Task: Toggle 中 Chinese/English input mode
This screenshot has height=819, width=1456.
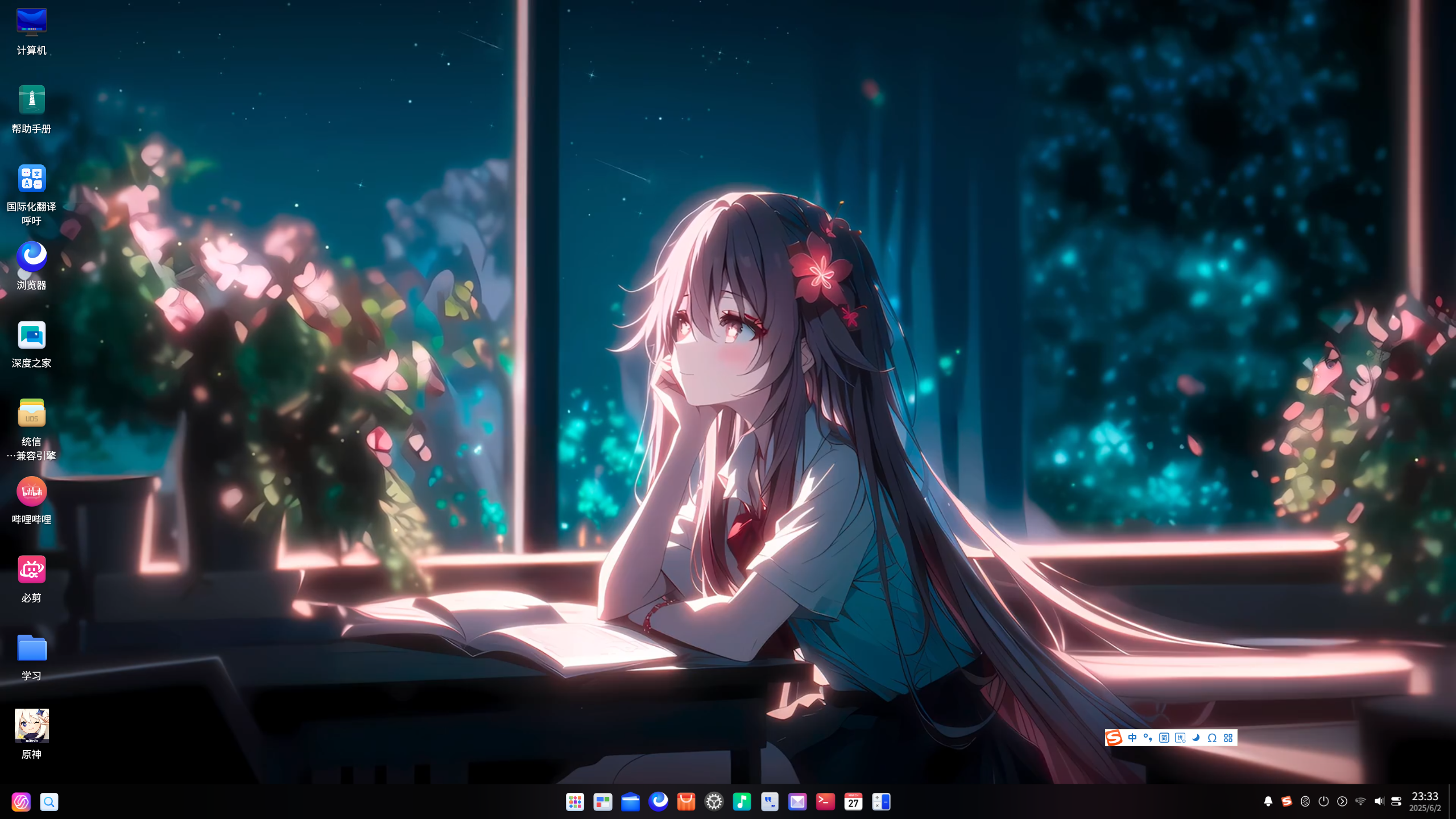Action: (1132, 738)
